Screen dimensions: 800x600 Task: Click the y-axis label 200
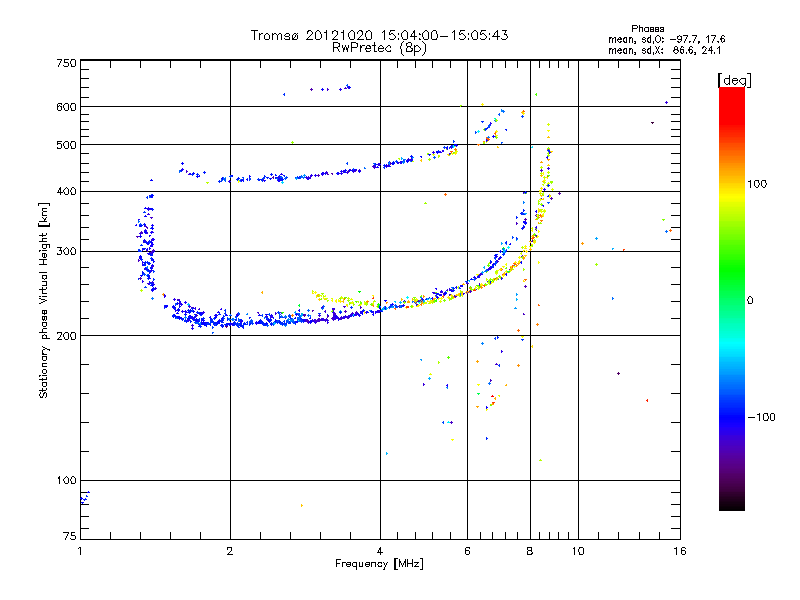(x=66, y=336)
